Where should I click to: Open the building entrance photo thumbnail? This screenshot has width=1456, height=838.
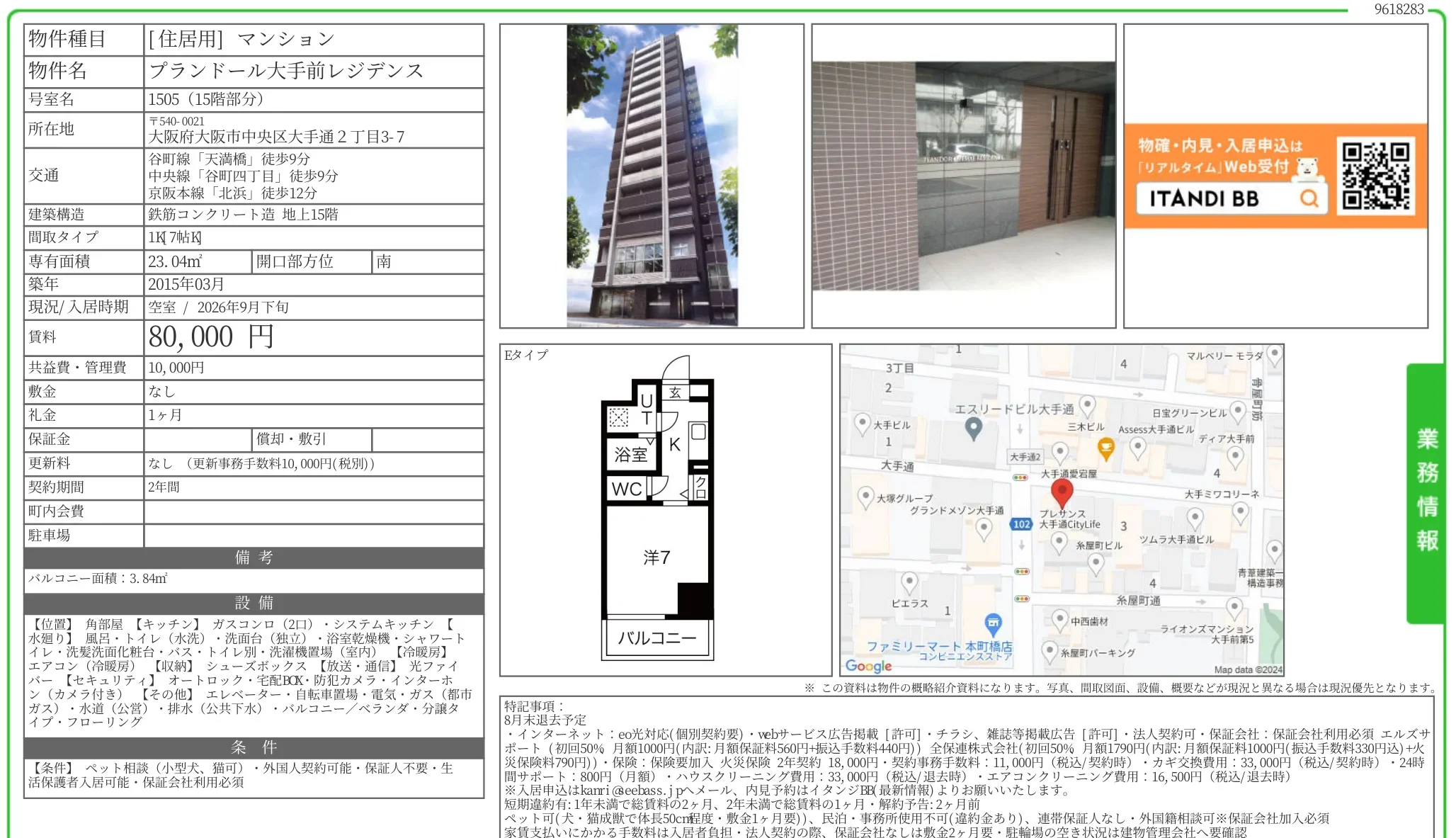963,176
